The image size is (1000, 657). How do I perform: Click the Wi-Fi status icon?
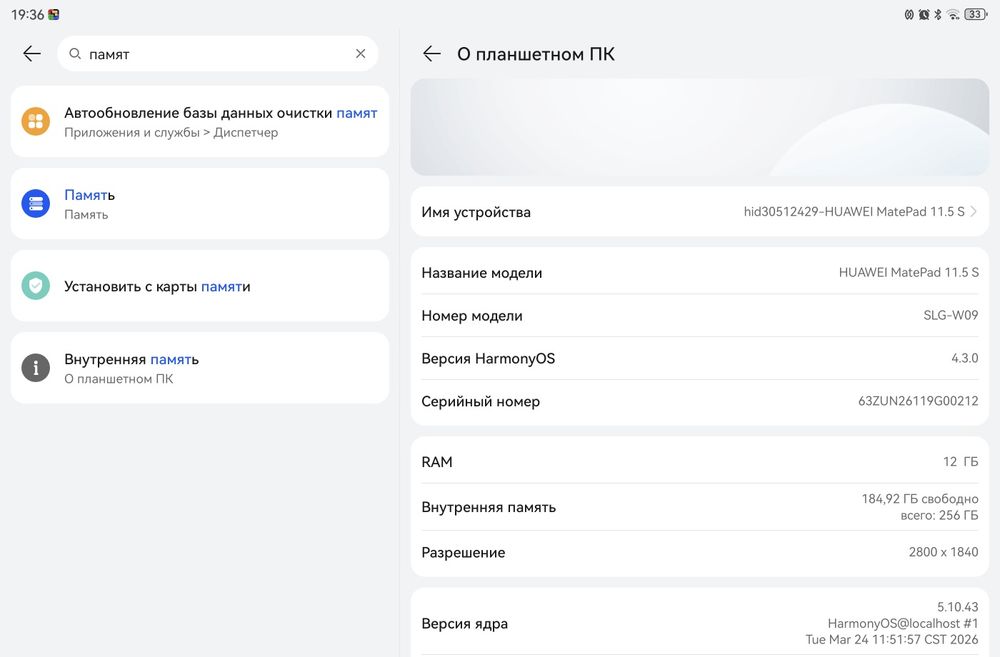tap(953, 14)
